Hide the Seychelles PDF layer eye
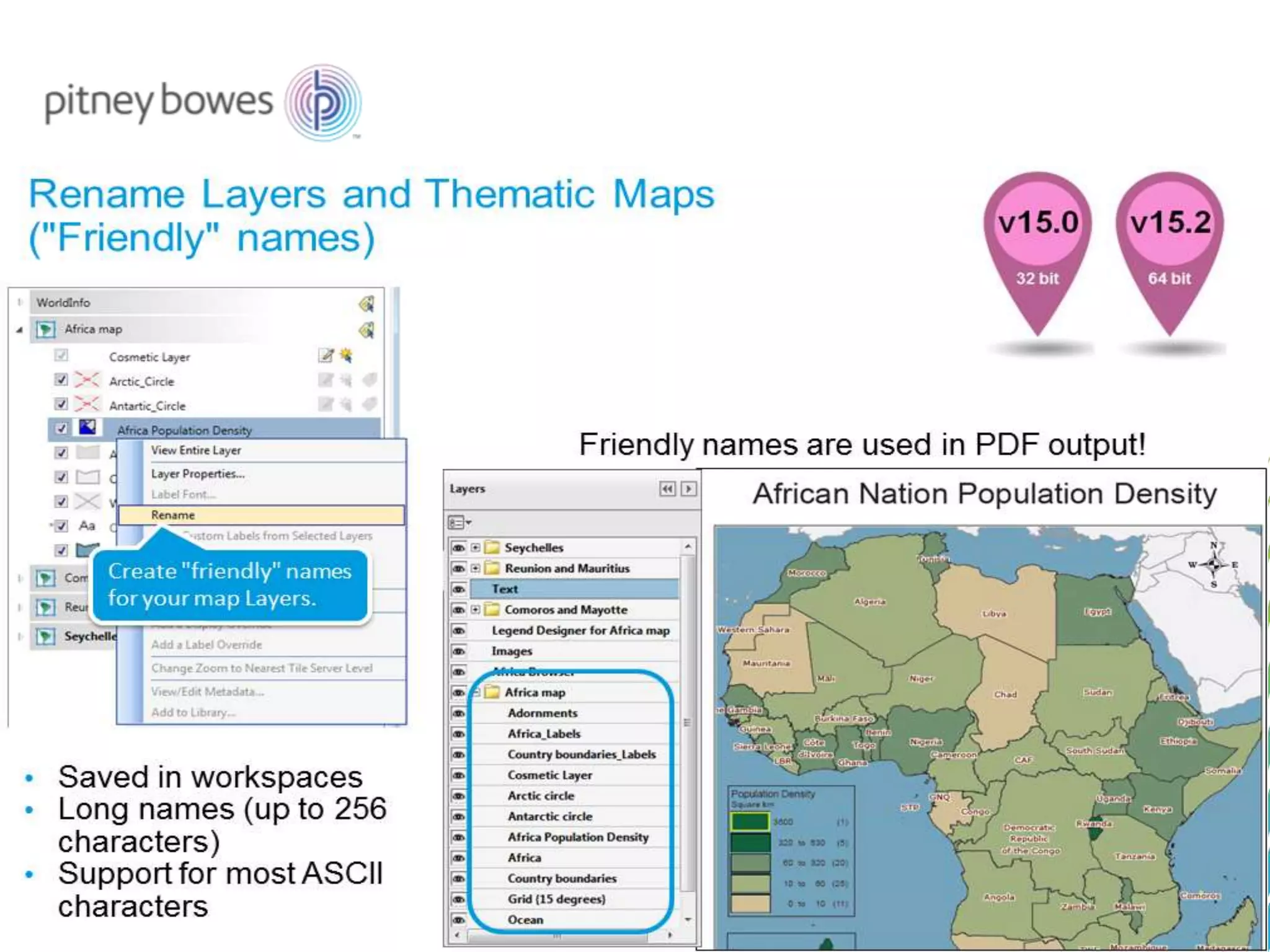Viewport: 1270px width, 952px height. pyautogui.click(x=459, y=548)
